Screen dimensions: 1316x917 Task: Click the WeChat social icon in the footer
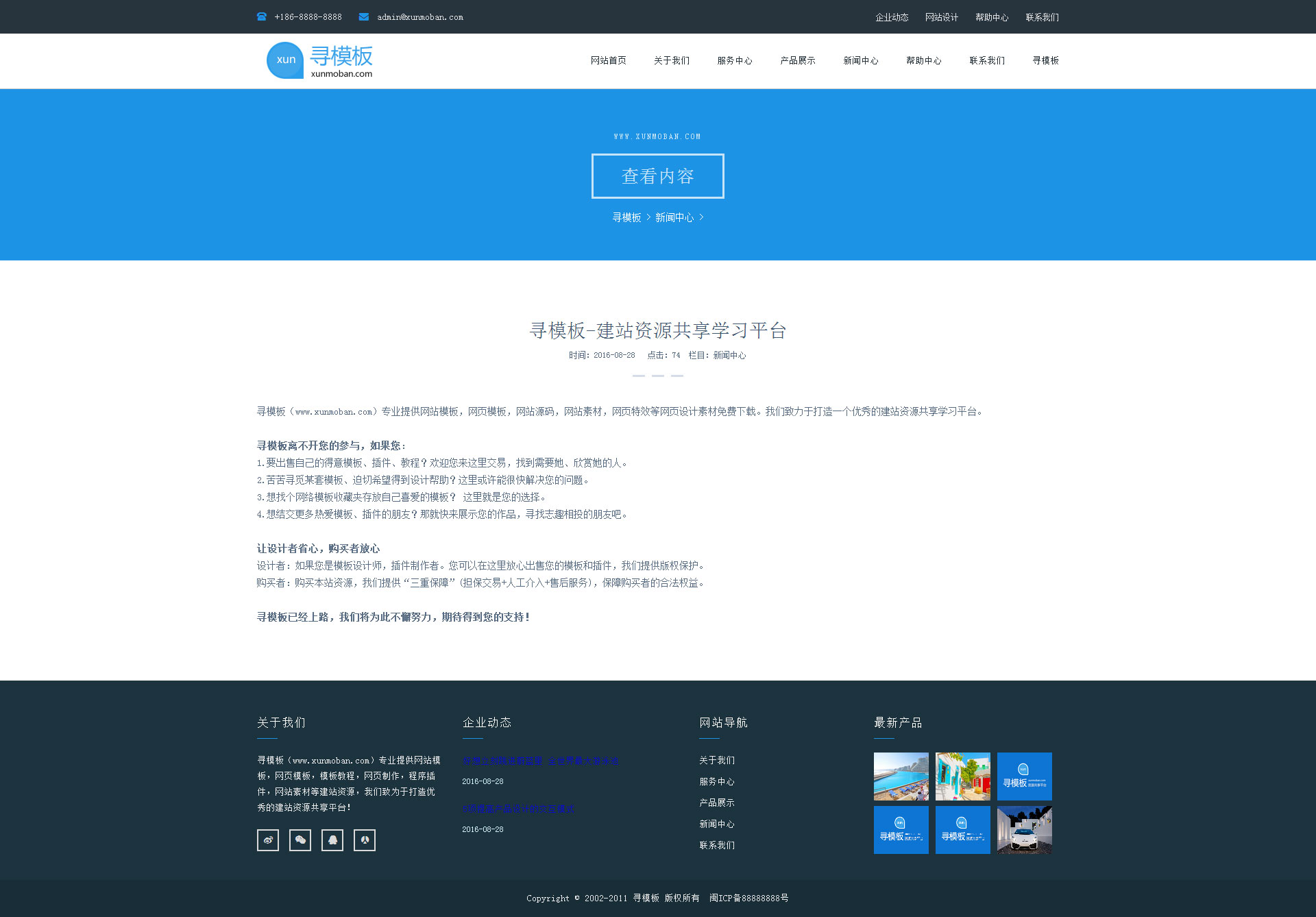pyautogui.click(x=300, y=840)
